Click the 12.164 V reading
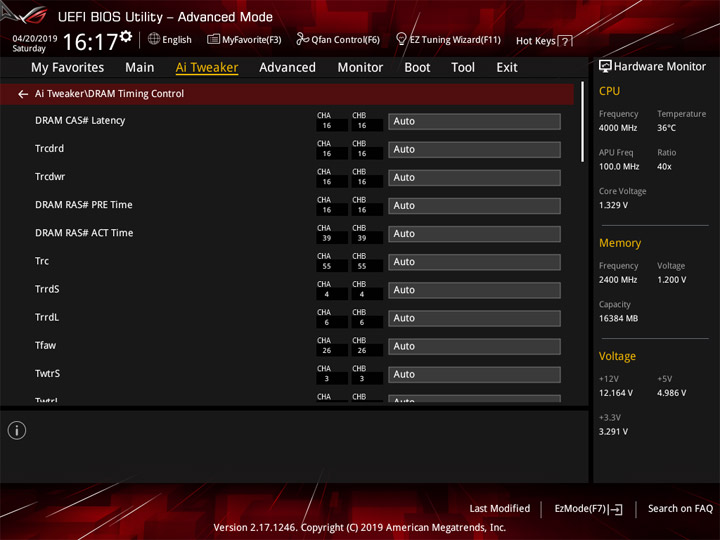This screenshot has height=540, width=720. [615, 393]
